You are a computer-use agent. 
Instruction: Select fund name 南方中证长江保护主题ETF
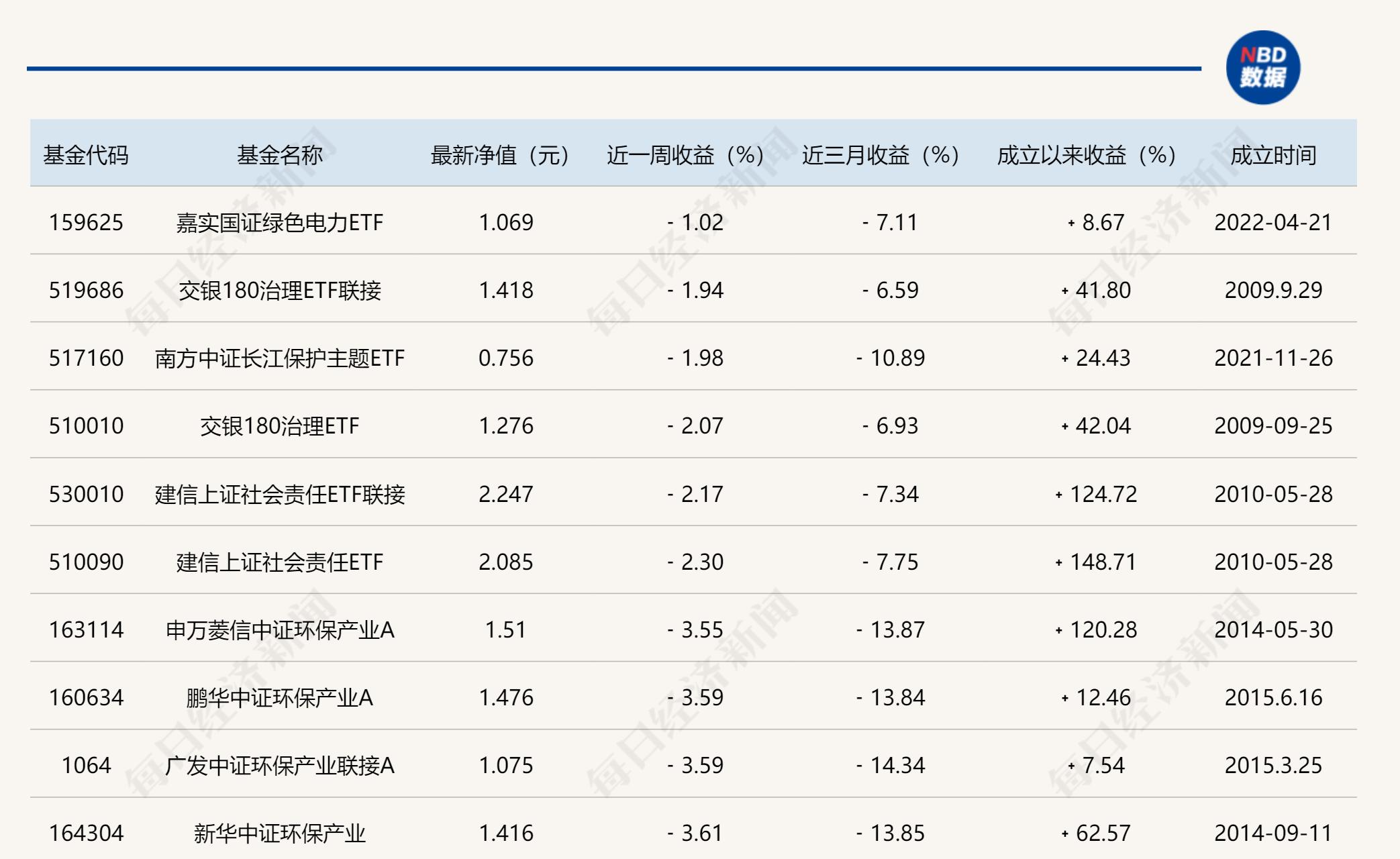(x=280, y=358)
